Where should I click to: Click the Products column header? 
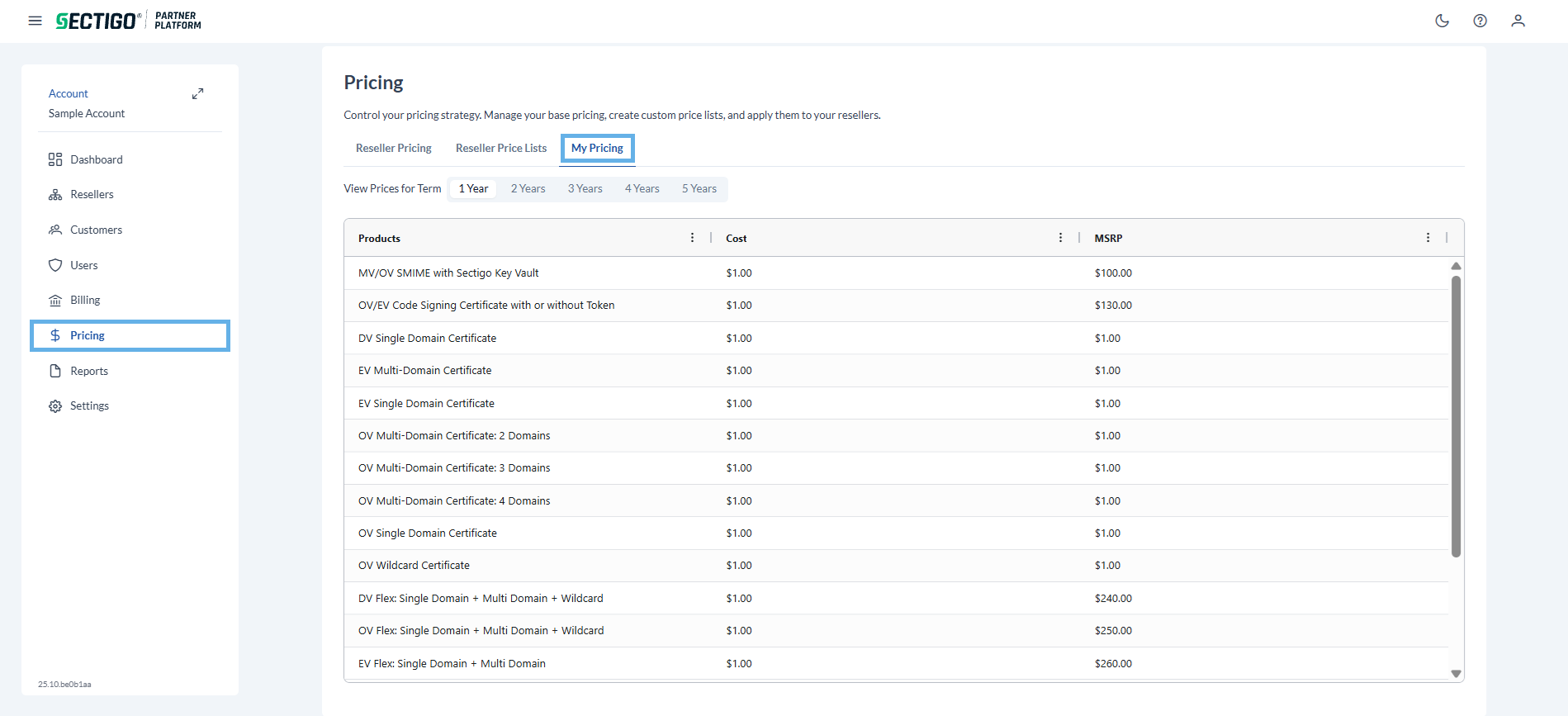click(379, 239)
